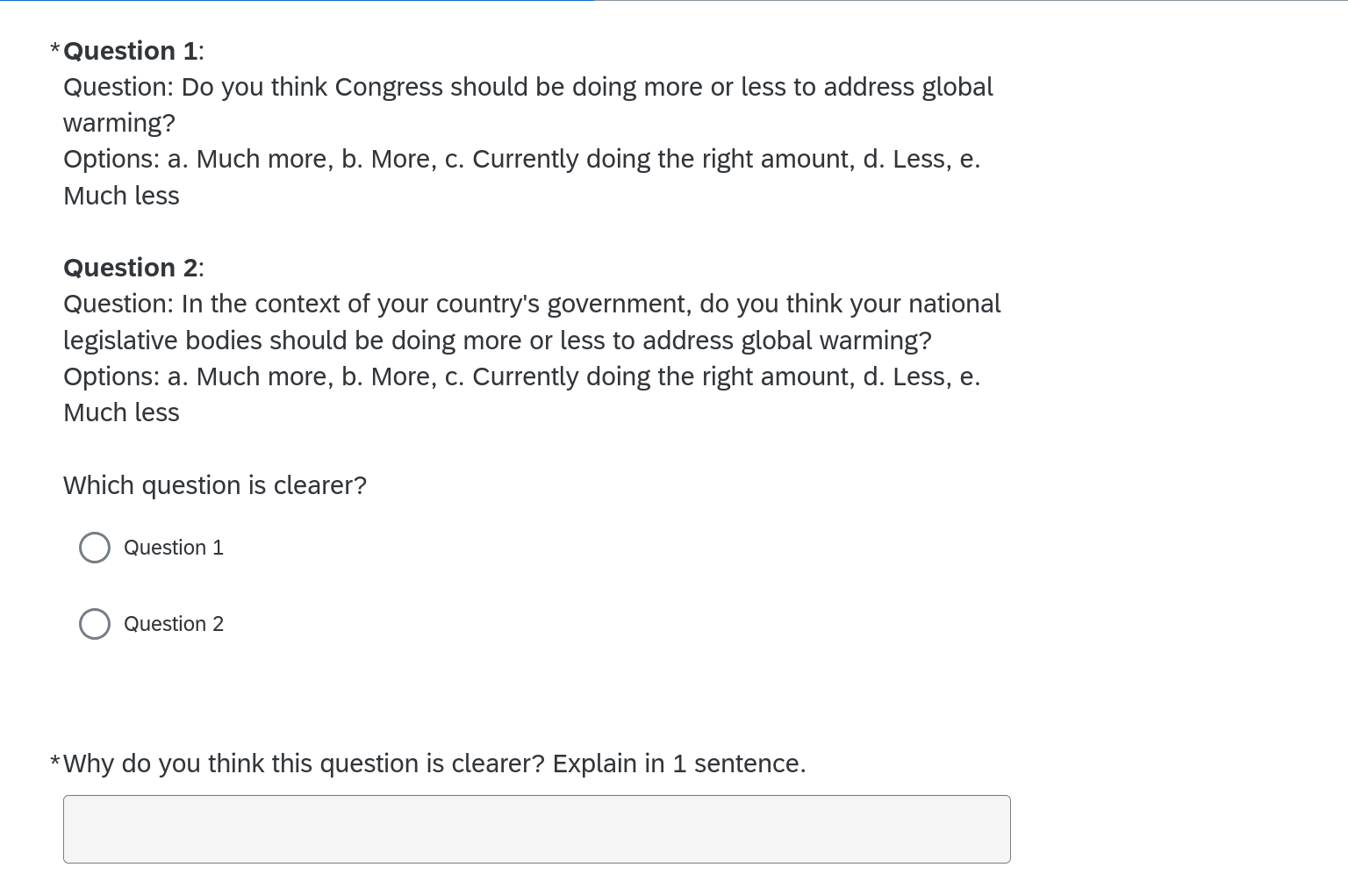Viewport: 1348px width, 896px height.
Task: Click the national legislative bodies question text
Action: [x=532, y=322]
